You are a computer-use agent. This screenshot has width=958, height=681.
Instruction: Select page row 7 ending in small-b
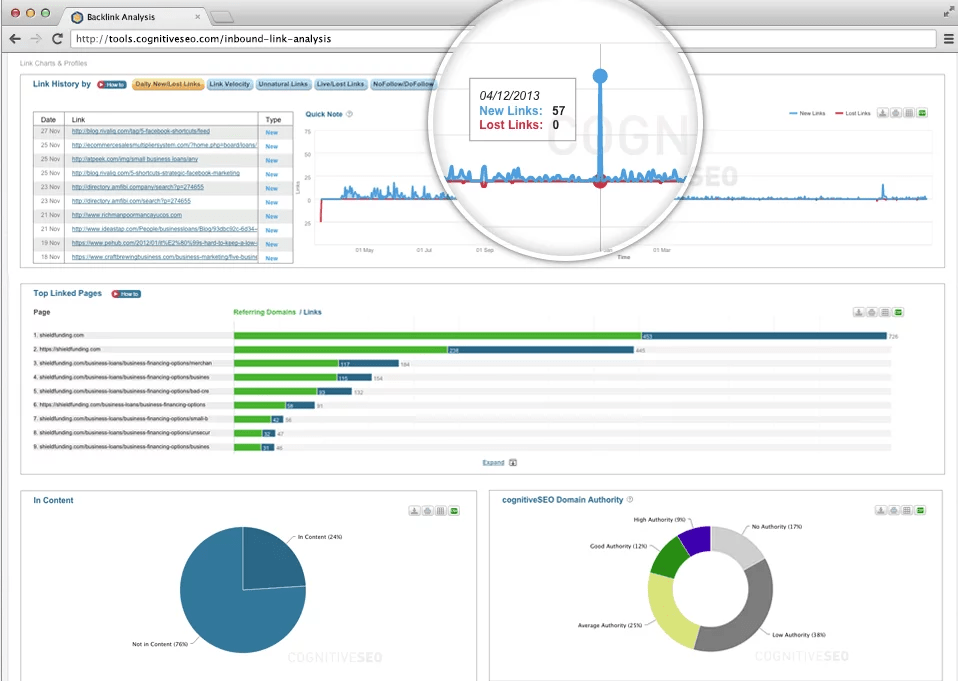point(120,419)
